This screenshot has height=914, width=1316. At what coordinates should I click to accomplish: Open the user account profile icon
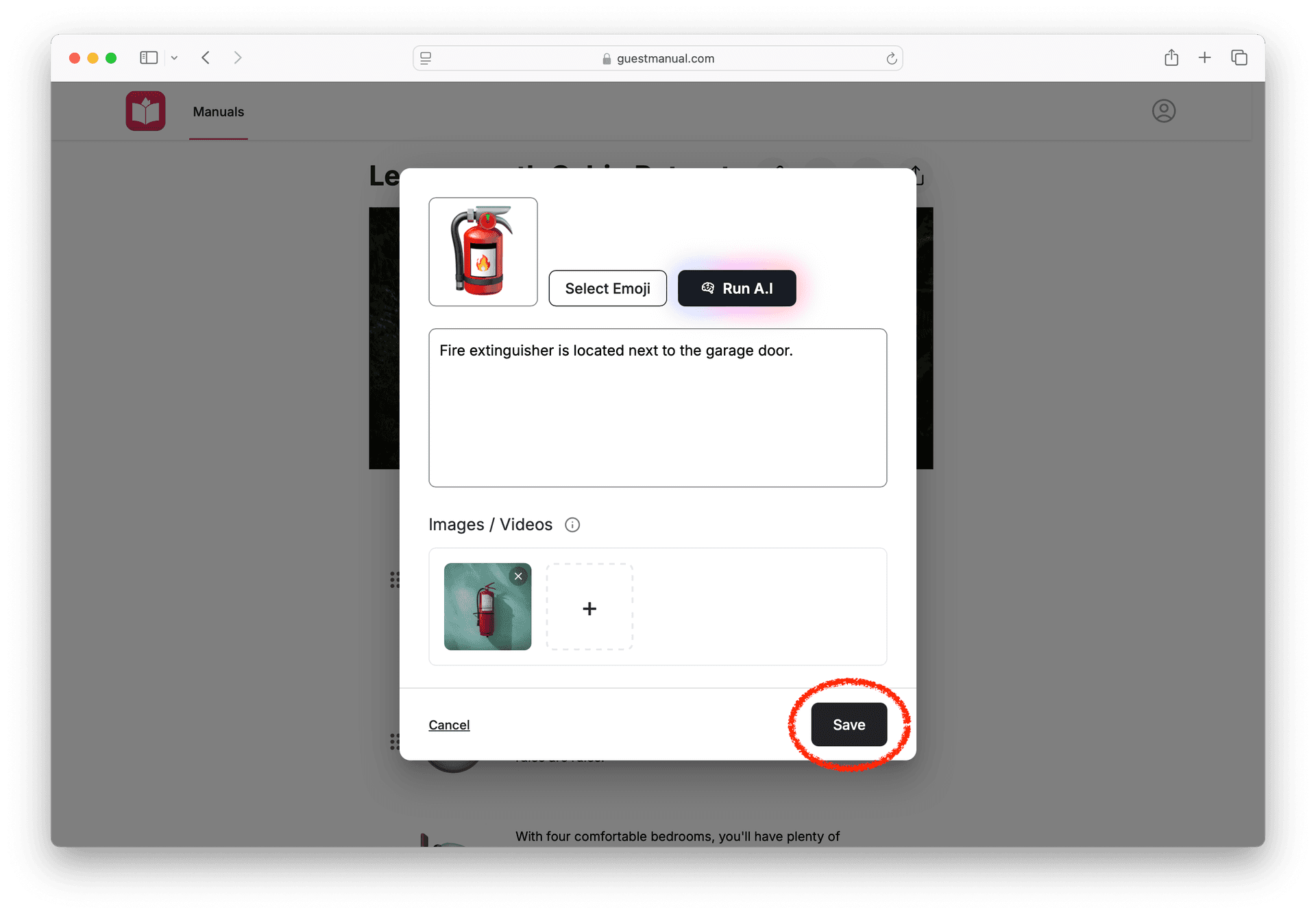(1163, 111)
